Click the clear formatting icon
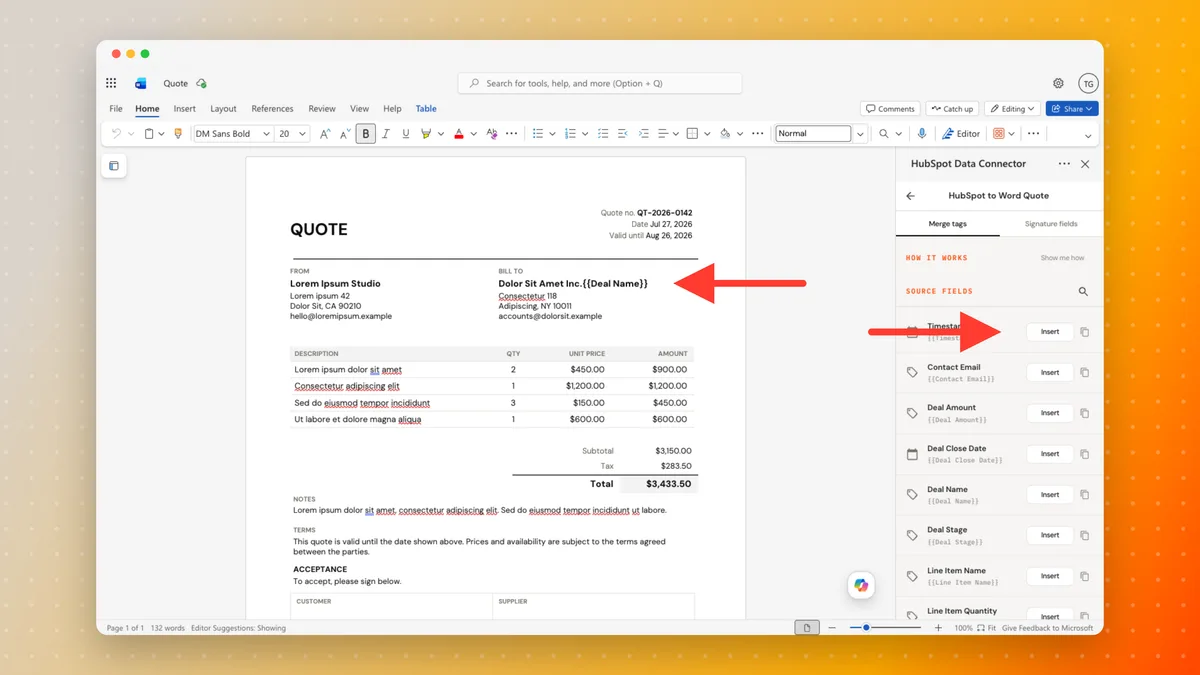The image size is (1200, 675). click(x=491, y=133)
